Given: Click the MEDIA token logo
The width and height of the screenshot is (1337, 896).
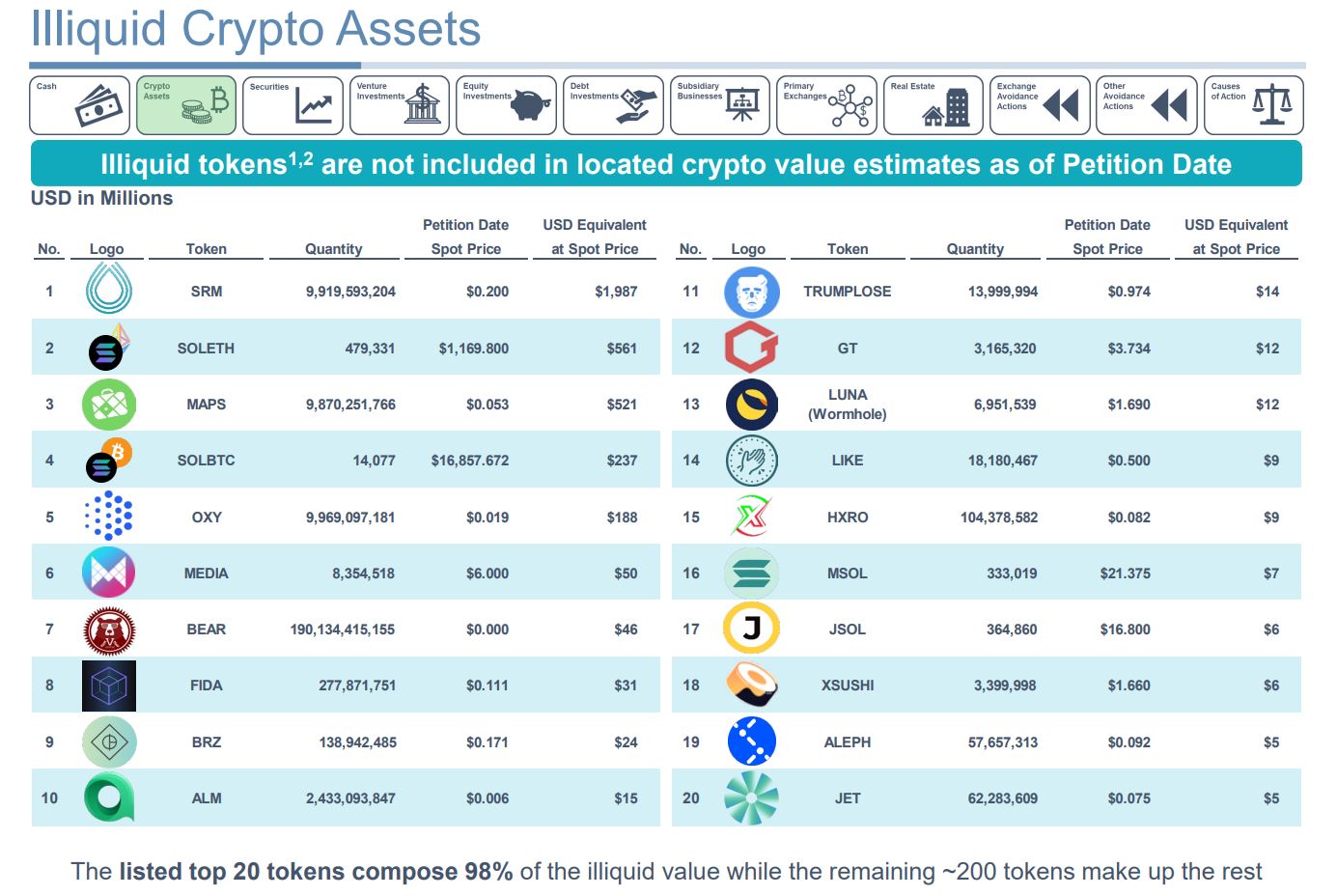Looking at the screenshot, I should point(108,573).
